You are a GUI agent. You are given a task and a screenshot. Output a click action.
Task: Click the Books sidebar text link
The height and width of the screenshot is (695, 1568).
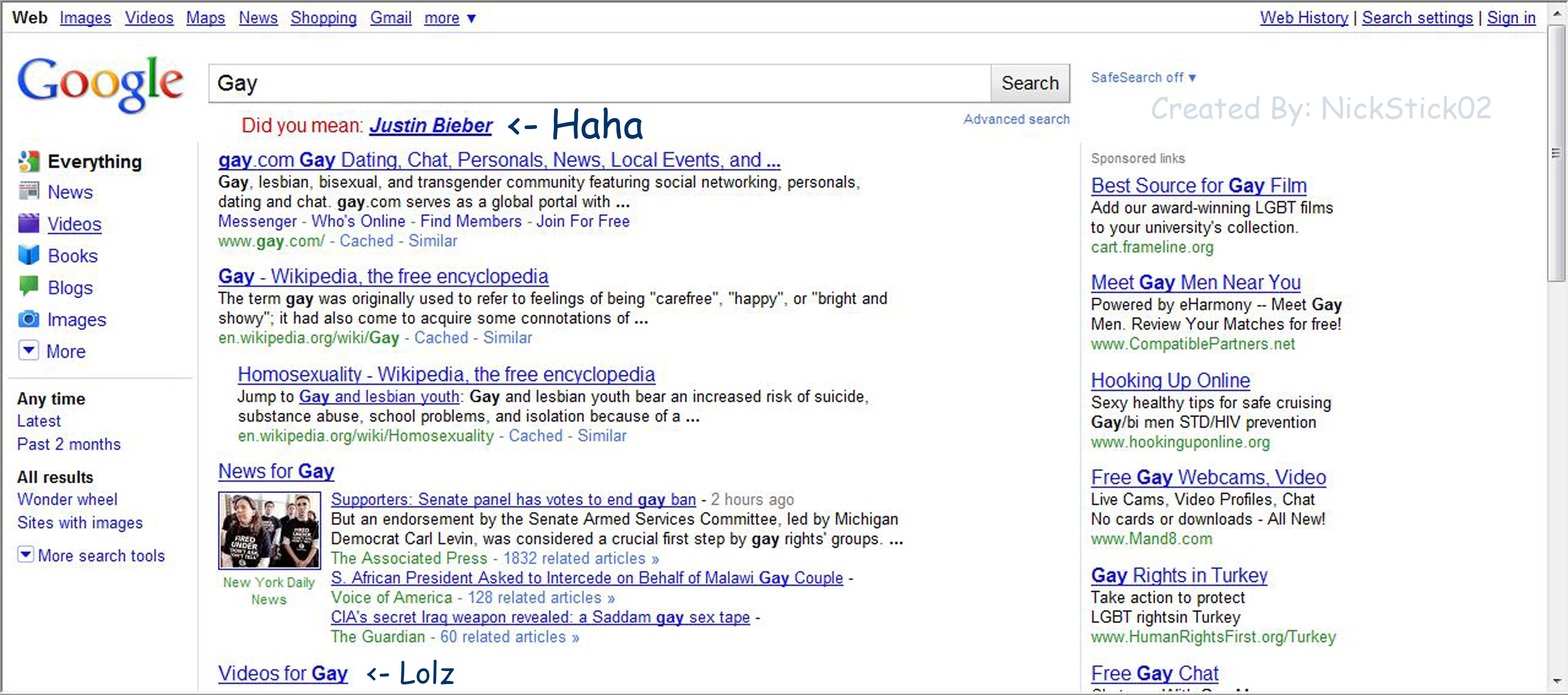pyautogui.click(x=73, y=256)
